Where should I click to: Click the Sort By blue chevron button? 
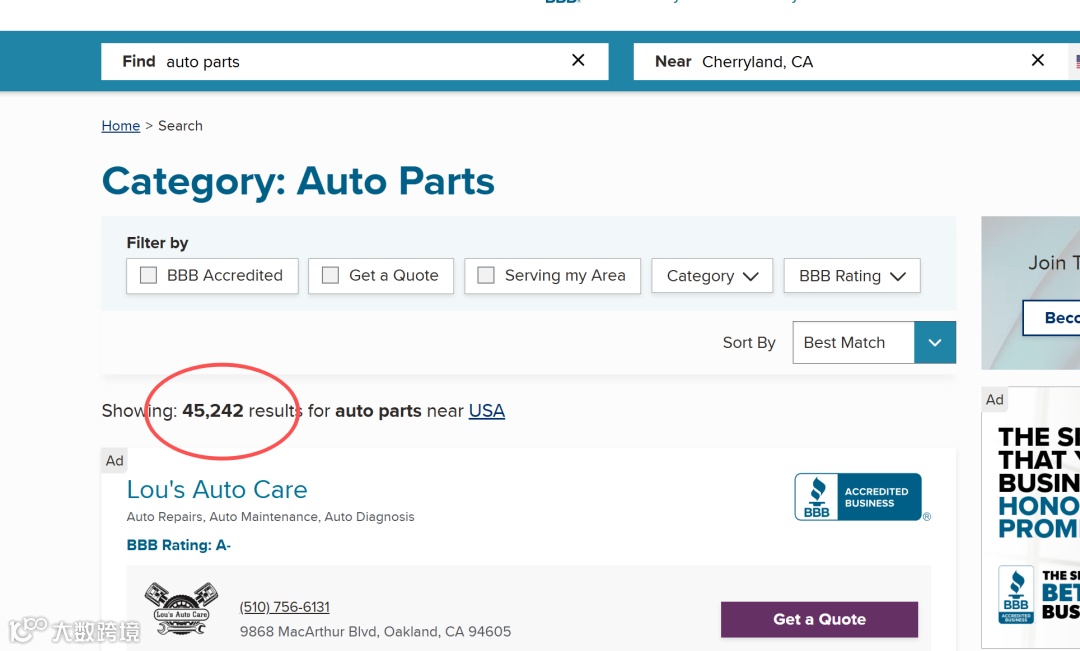tap(935, 342)
